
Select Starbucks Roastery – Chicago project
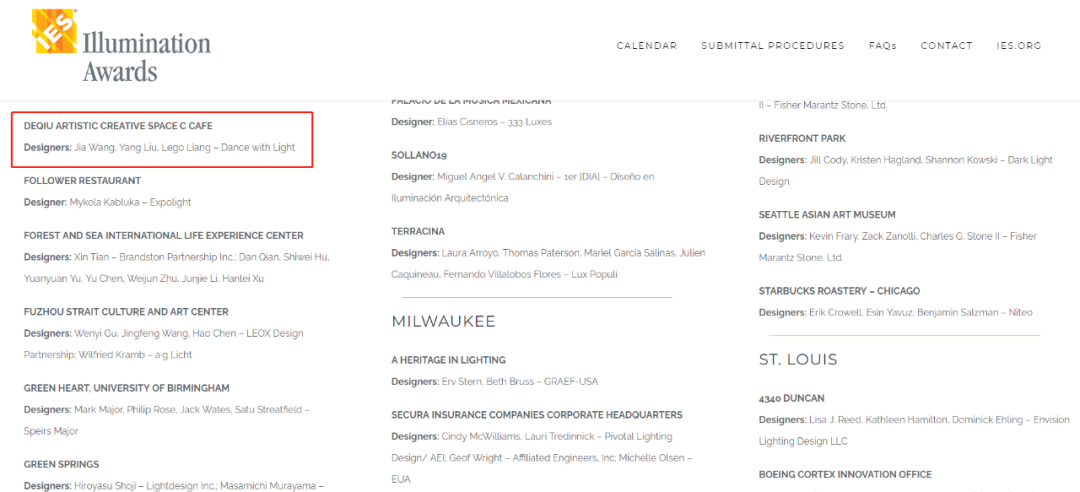839,291
